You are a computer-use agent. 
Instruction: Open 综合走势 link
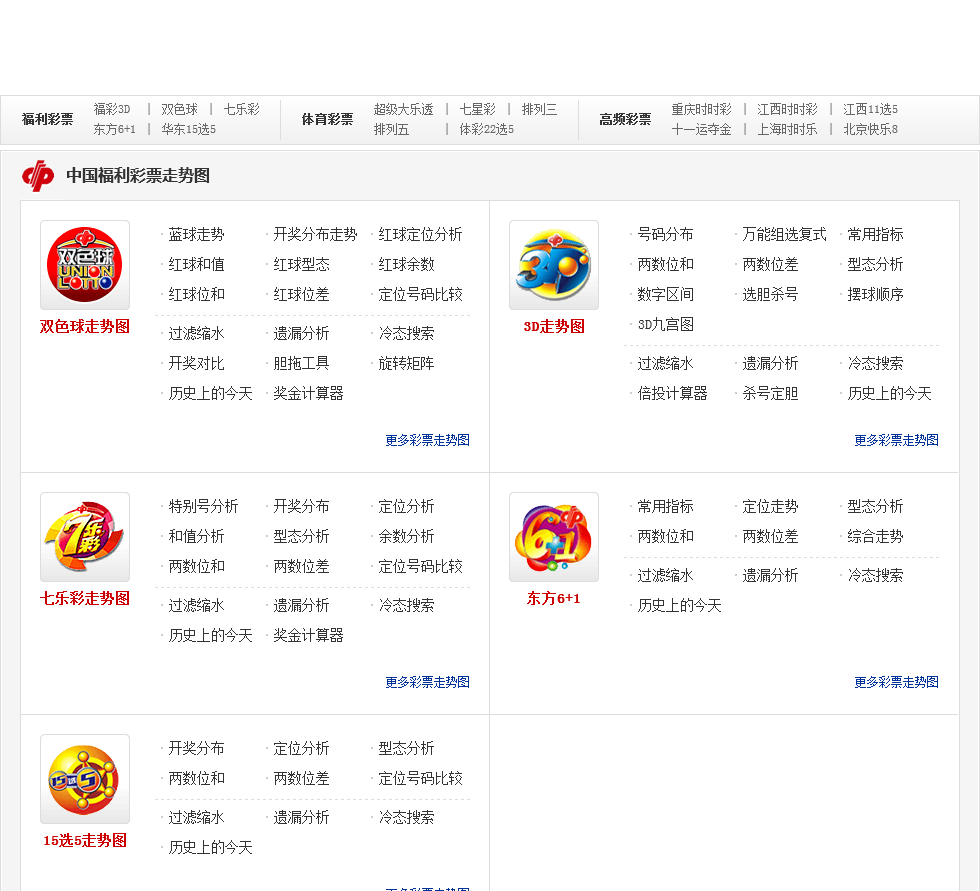coord(875,536)
